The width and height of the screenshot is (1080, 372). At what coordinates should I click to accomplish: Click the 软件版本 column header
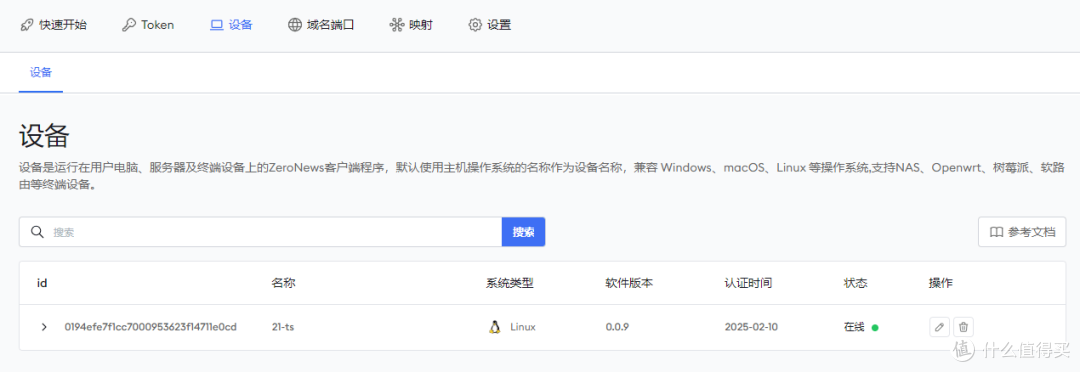coord(629,283)
